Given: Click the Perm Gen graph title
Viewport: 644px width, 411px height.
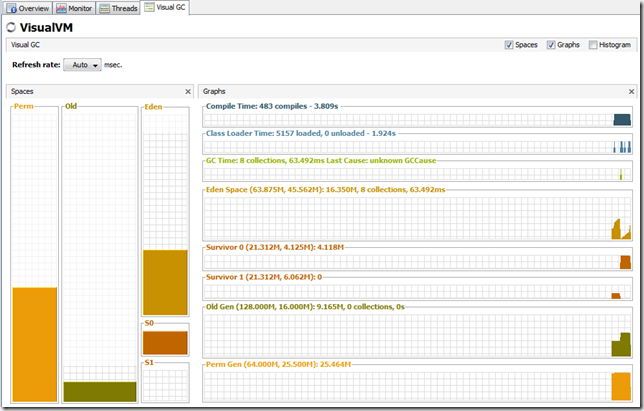Looking at the screenshot, I should pyautogui.click(x=278, y=364).
